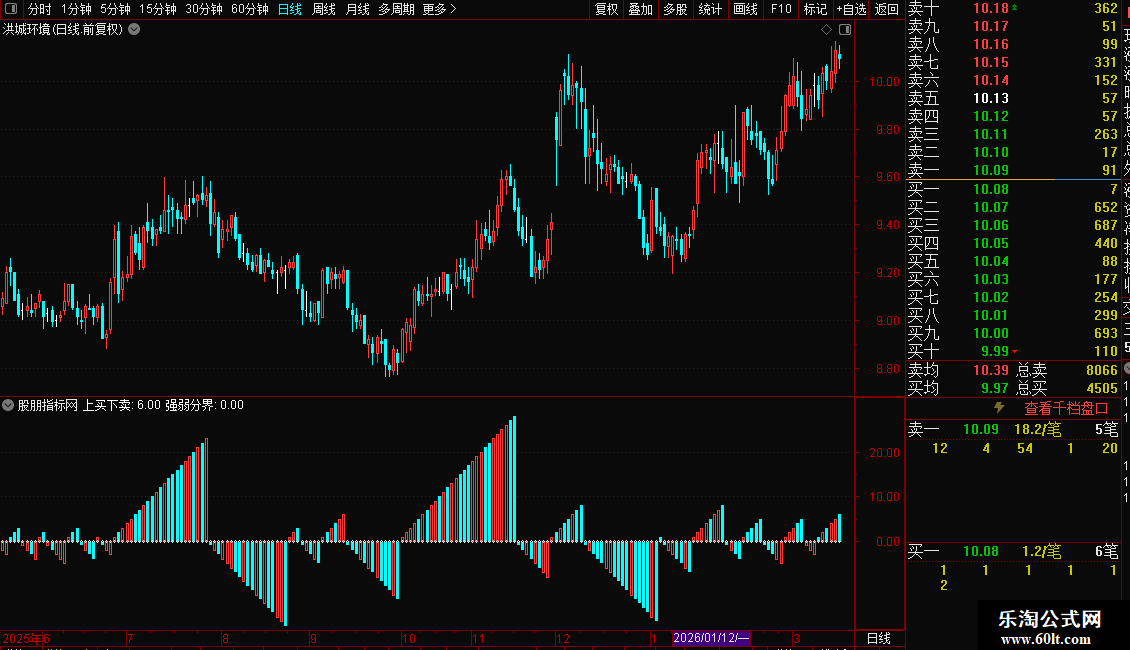Screen dimensions: 1130x650
Task: Click the 叠加 overlay button
Action: point(640,9)
